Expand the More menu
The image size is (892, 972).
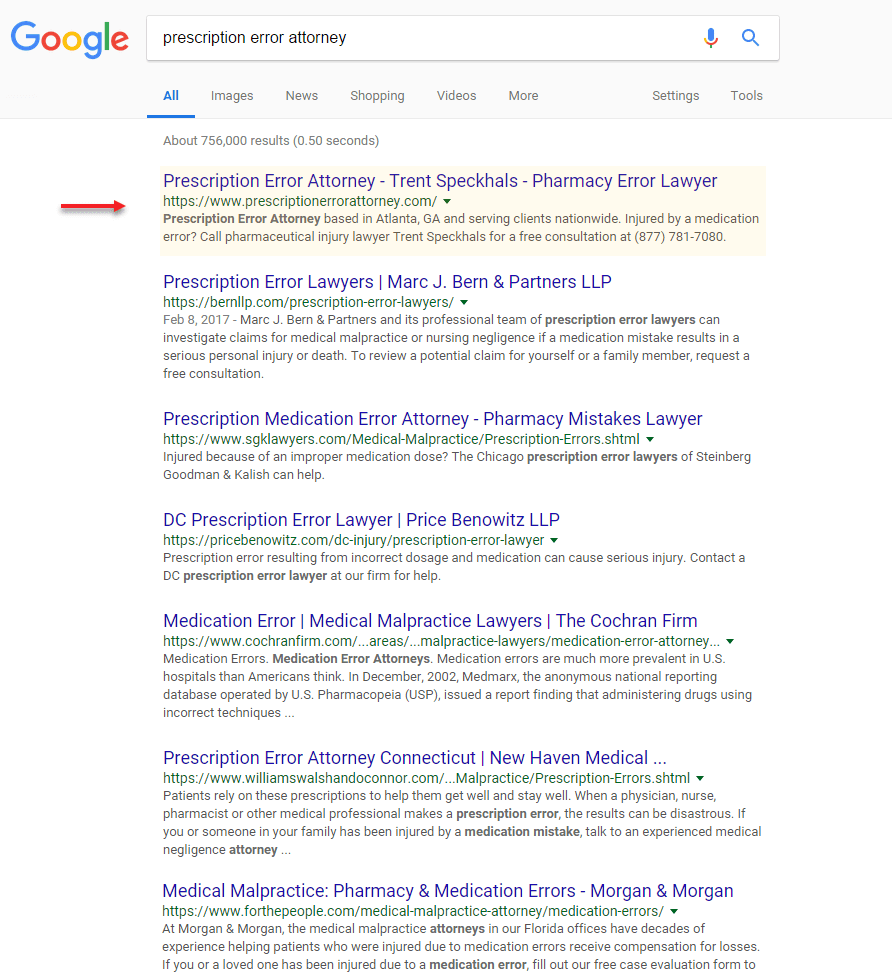[x=523, y=95]
